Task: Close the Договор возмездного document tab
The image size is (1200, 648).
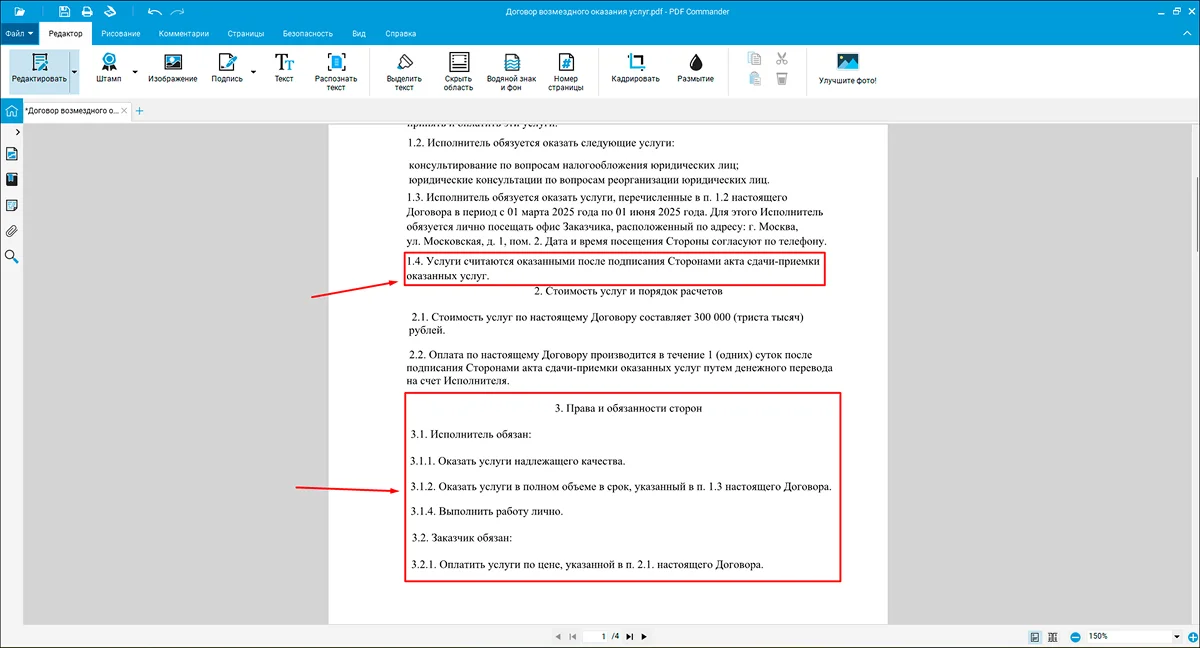Action: (124, 110)
